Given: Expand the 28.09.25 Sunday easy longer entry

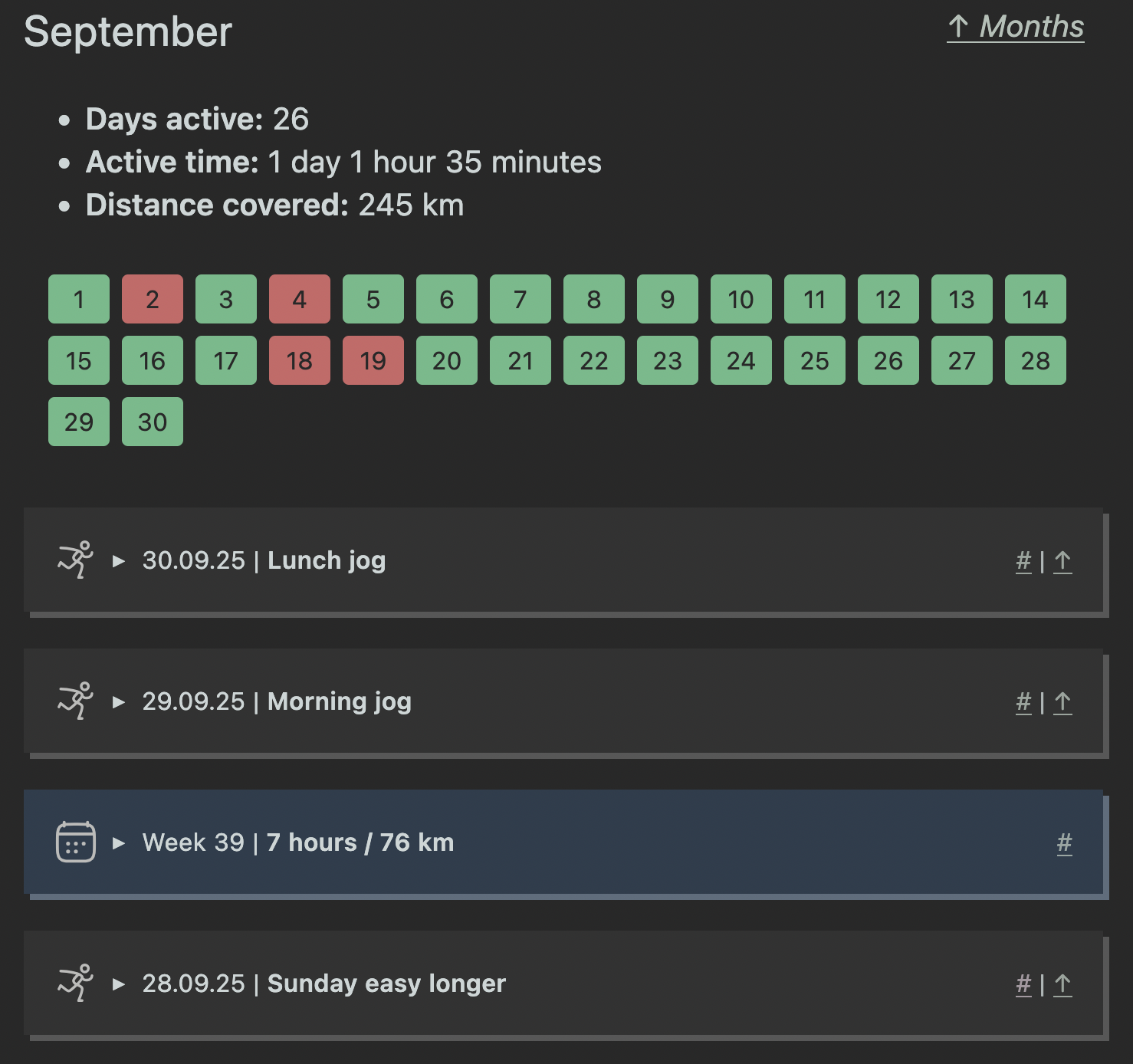Looking at the screenshot, I should pos(119,984).
